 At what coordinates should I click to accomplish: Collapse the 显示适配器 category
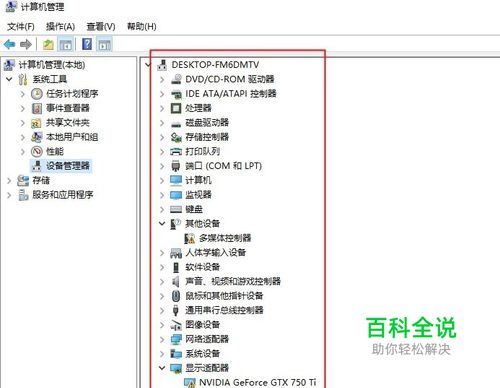coord(162,368)
